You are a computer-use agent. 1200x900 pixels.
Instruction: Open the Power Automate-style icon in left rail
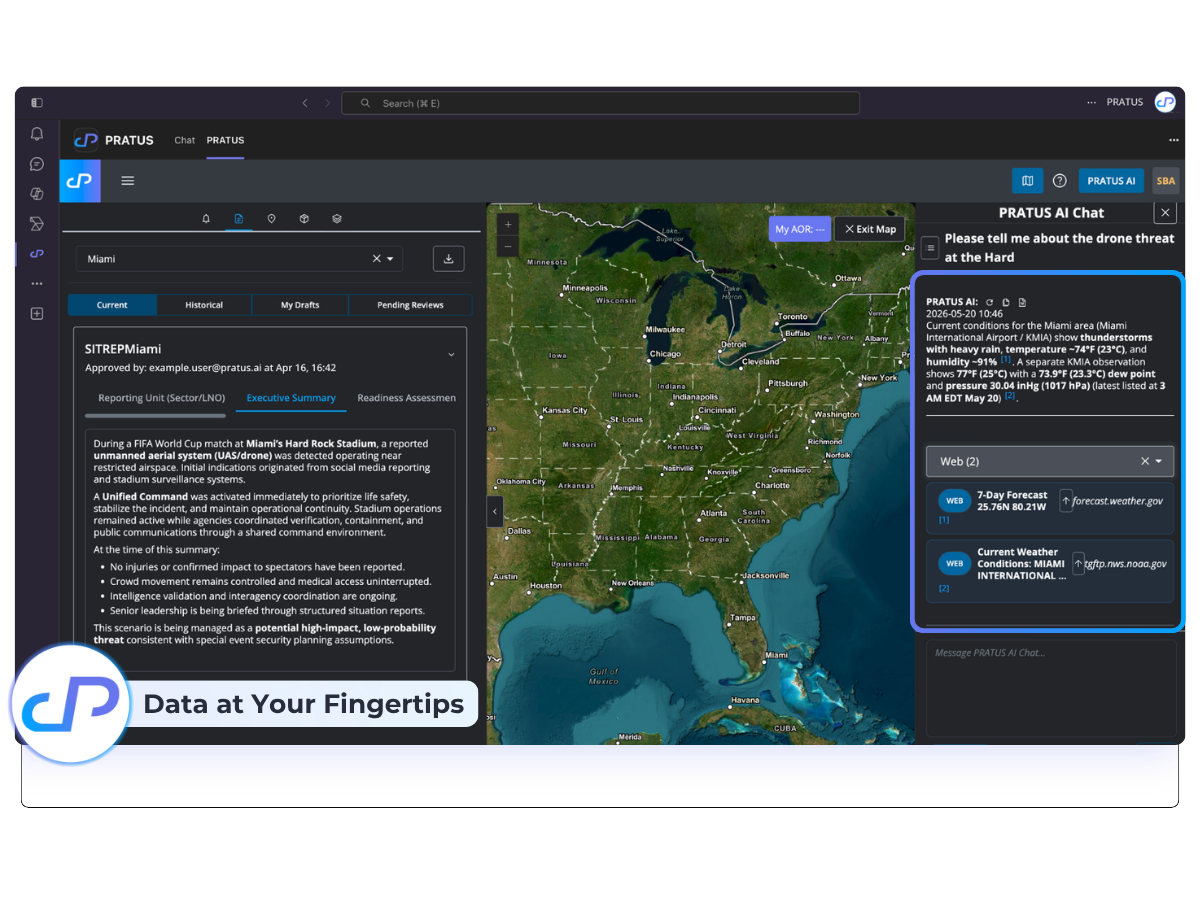pyautogui.click(x=37, y=223)
